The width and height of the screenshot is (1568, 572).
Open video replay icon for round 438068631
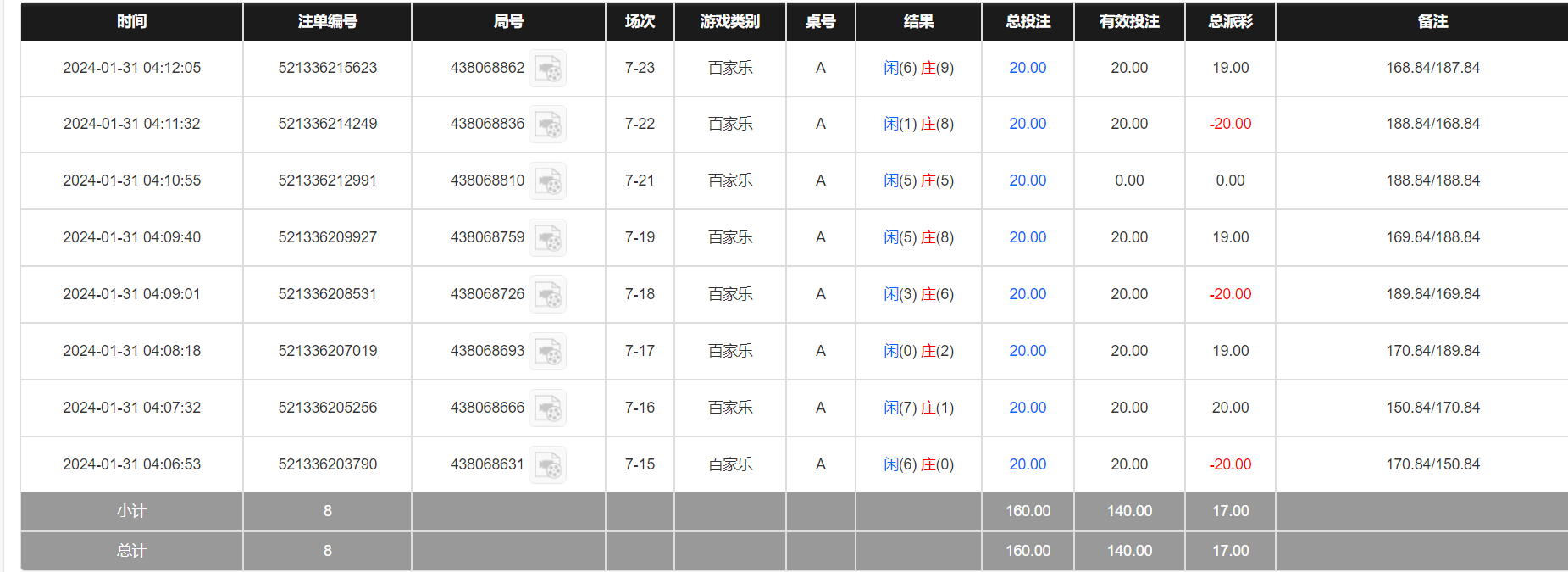[x=548, y=465]
